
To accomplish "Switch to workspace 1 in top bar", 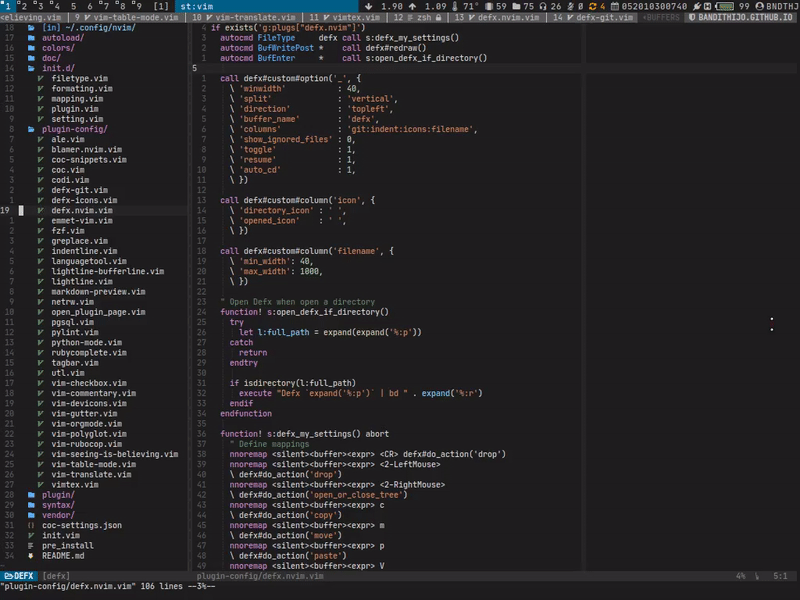I will [x=8, y=6].
